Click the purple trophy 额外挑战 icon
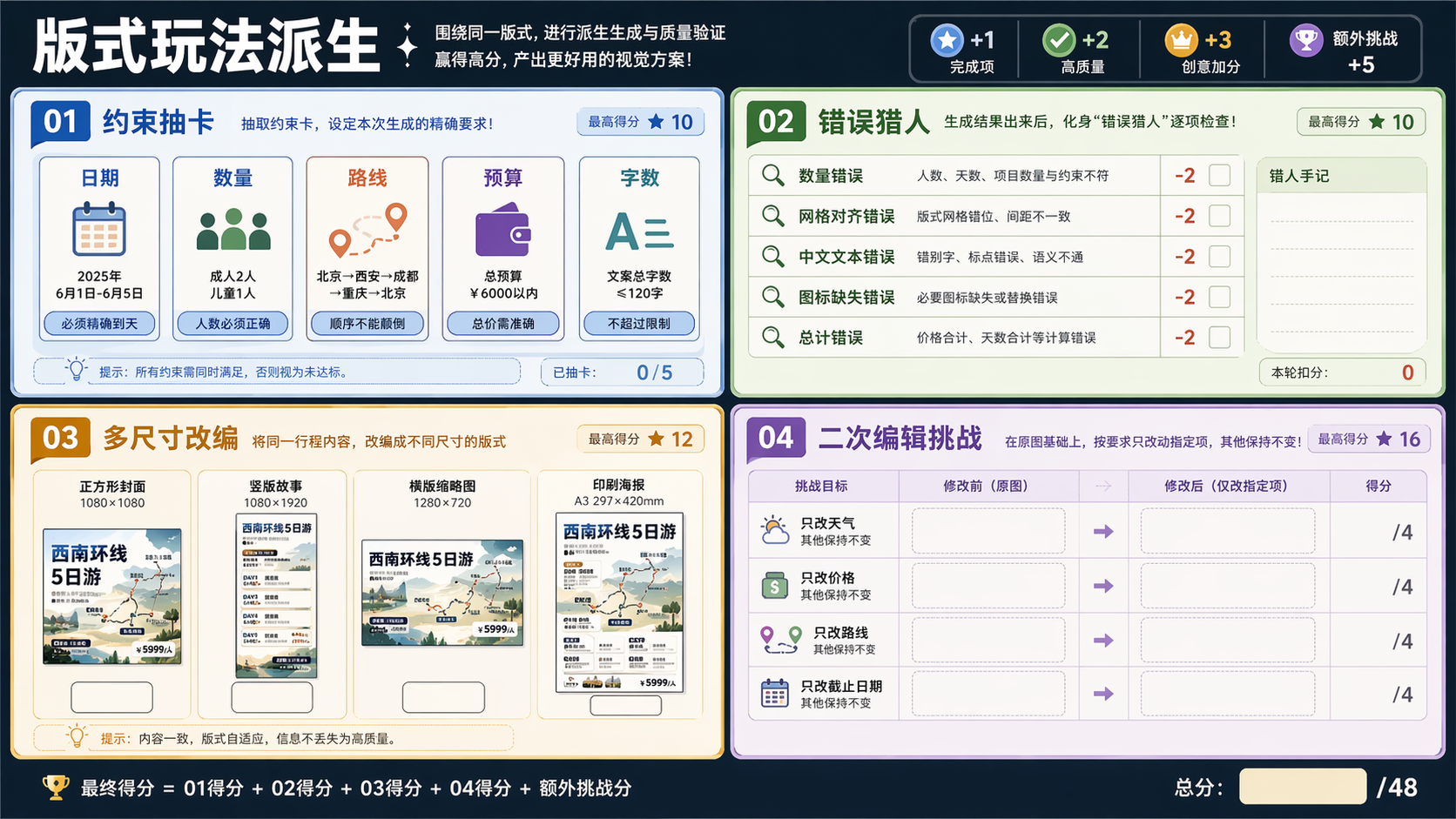Image resolution: width=1456 pixels, height=819 pixels. pyautogui.click(x=1305, y=40)
